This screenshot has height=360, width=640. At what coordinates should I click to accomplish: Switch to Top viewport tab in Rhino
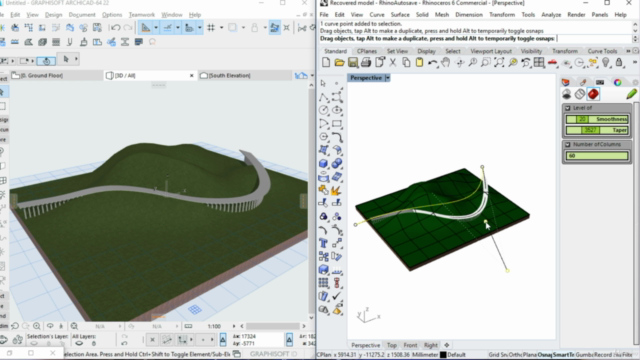(x=391, y=345)
